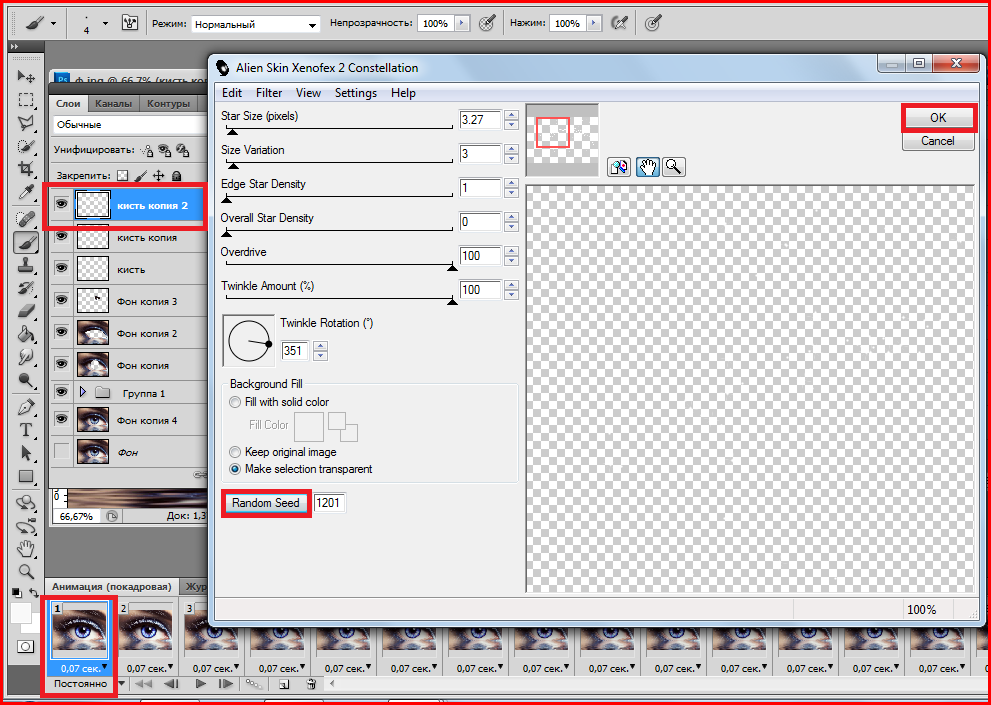
Task: Click the Zoom magnifier in Constellation preview
Action: [x=674, y=167]
